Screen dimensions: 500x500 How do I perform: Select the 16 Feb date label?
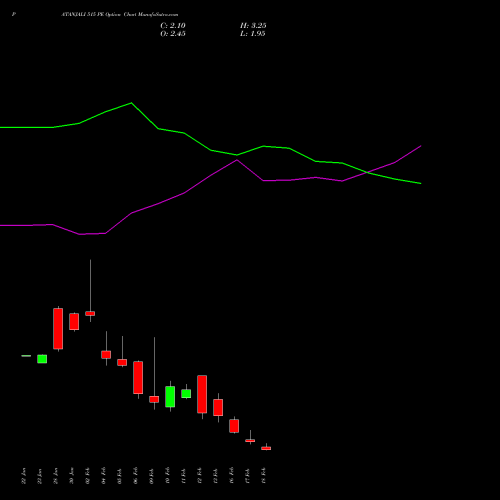[x=232, y=476]
